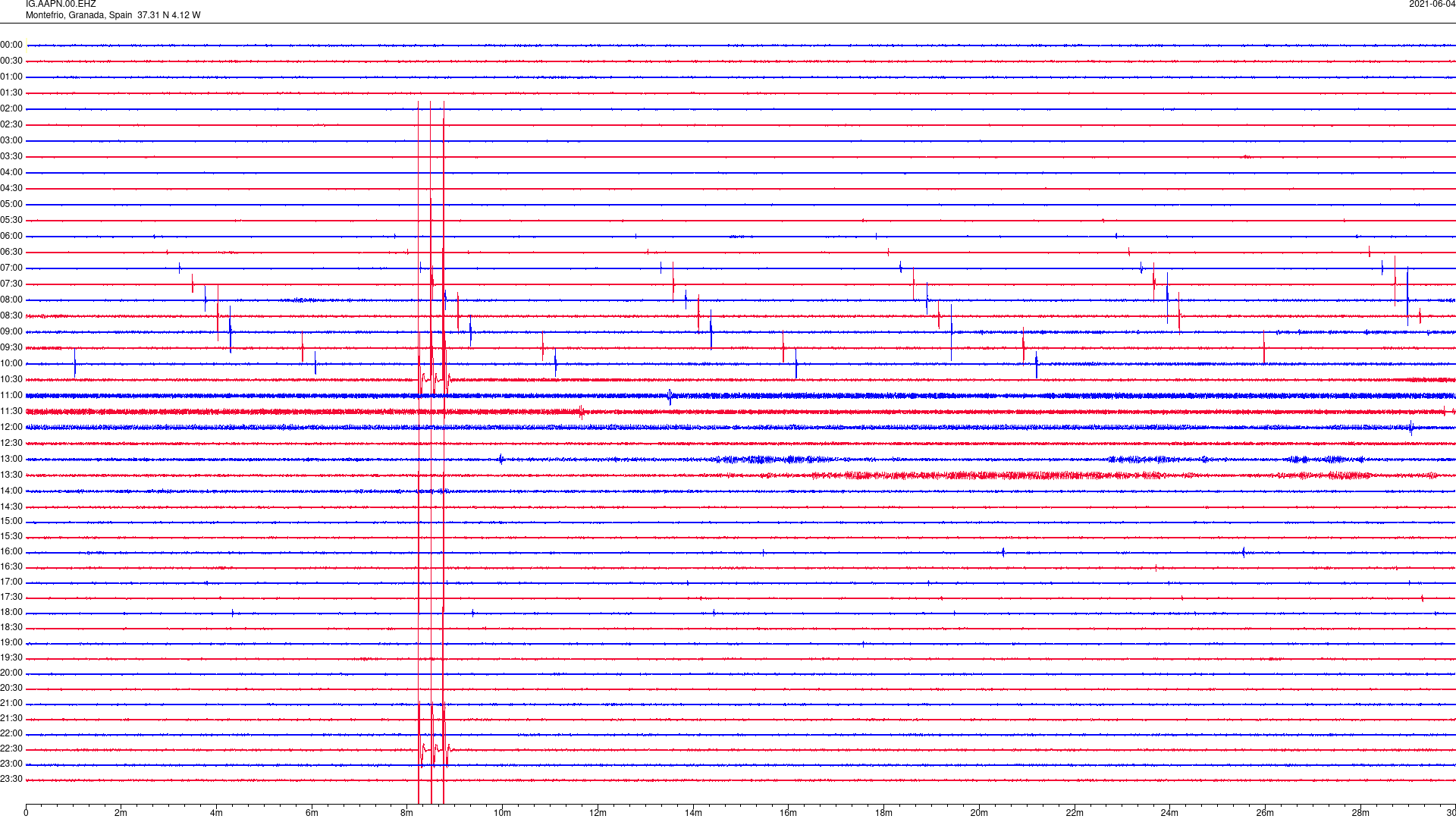This screenshot has height=819, width=1456.
Task: Select the 08:30 time row label
Action: [11, 316]
